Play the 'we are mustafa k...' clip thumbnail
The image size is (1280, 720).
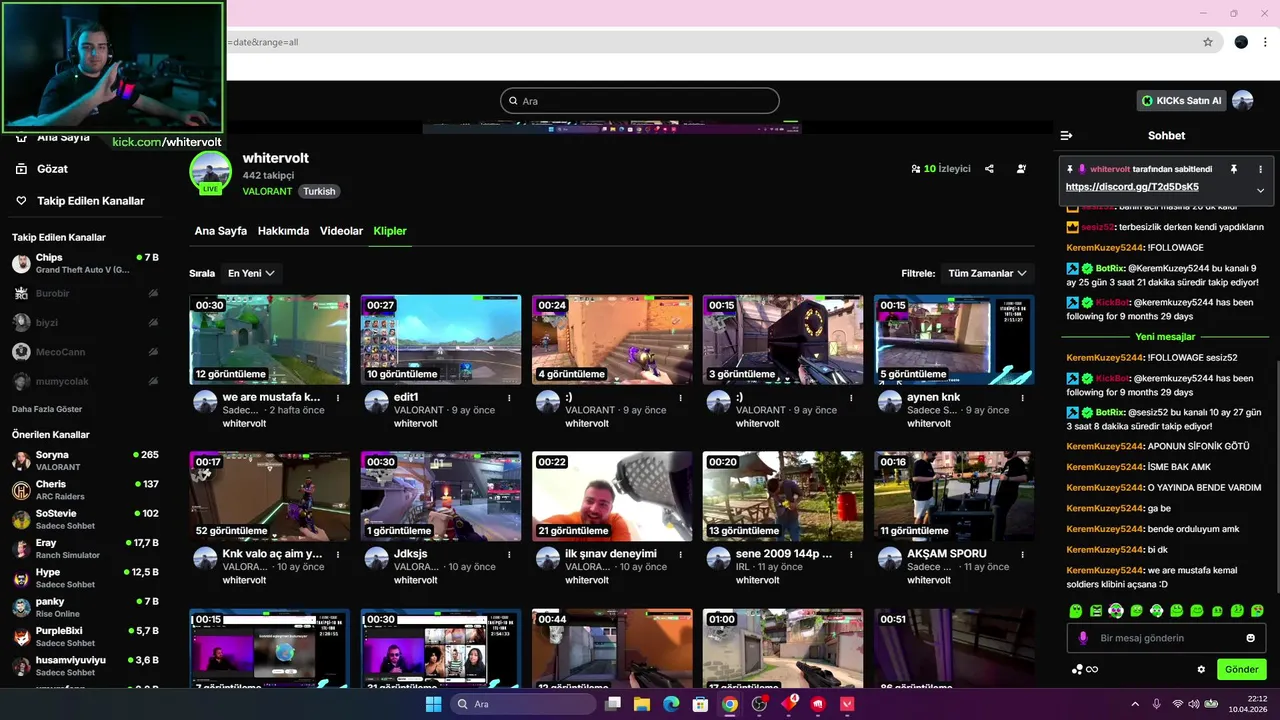click(269, 340)
